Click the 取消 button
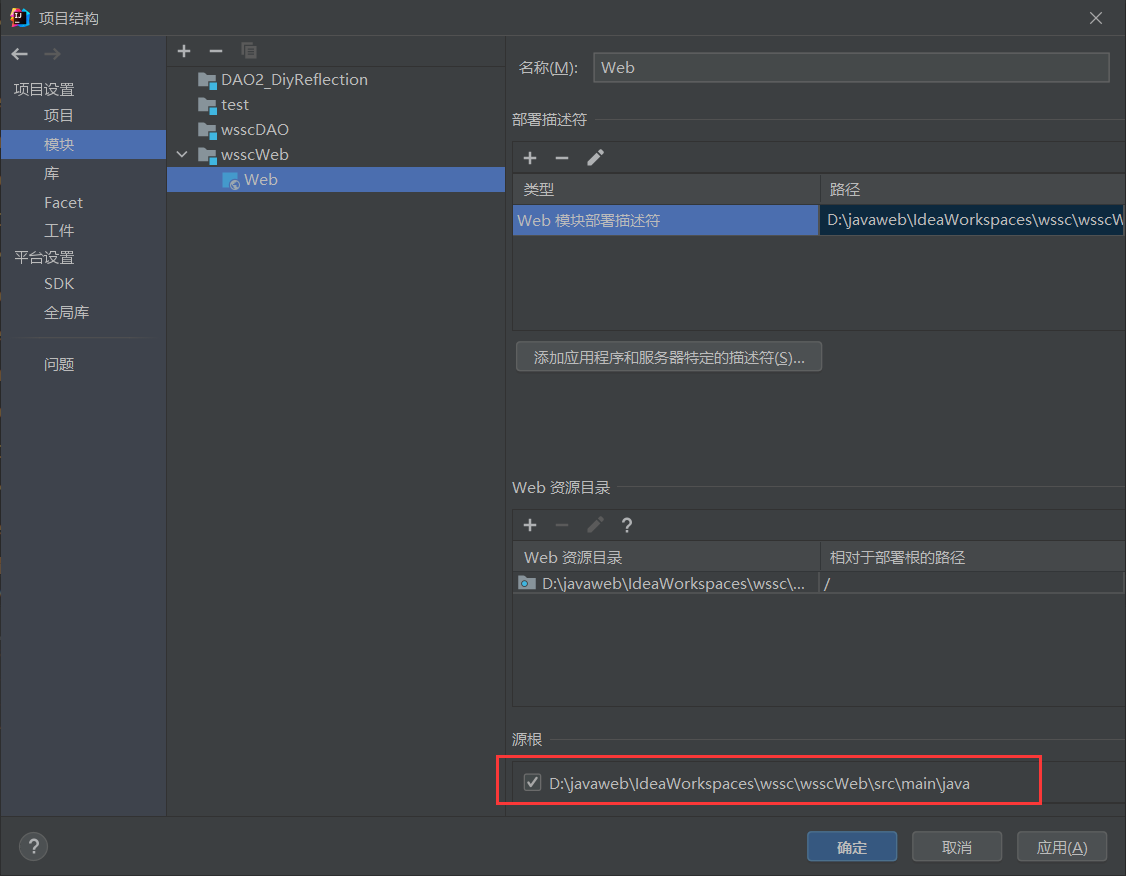The width and height of the screenshot is (1126, 876). point(957,847)
